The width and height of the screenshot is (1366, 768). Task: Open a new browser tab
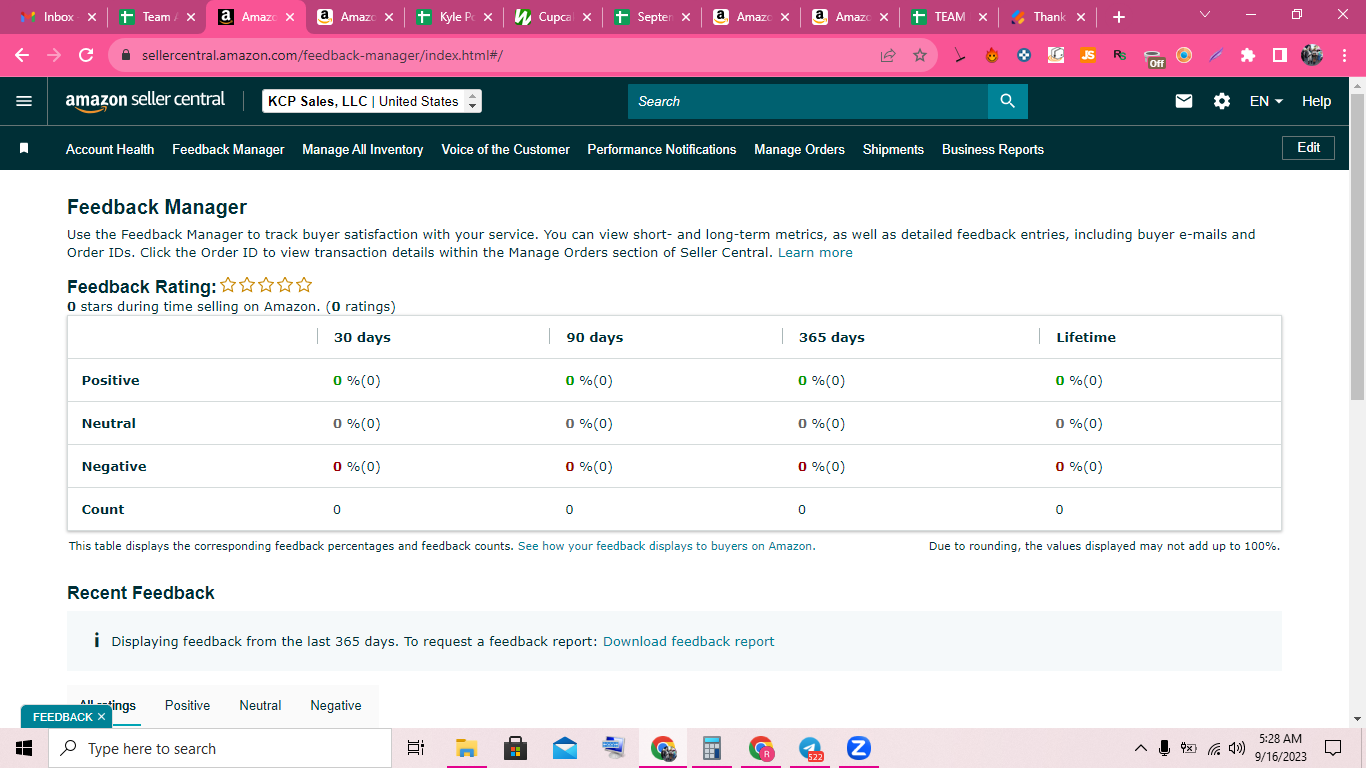click(1119, 17)
